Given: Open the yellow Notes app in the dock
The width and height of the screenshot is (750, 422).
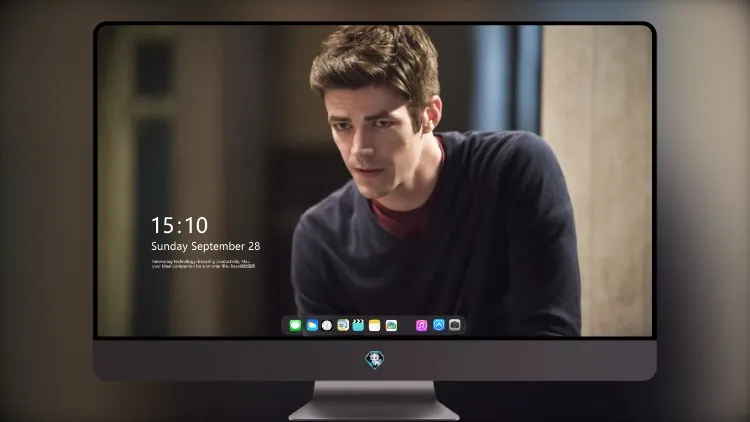Looking at the screenshot, I should [375, 325].
